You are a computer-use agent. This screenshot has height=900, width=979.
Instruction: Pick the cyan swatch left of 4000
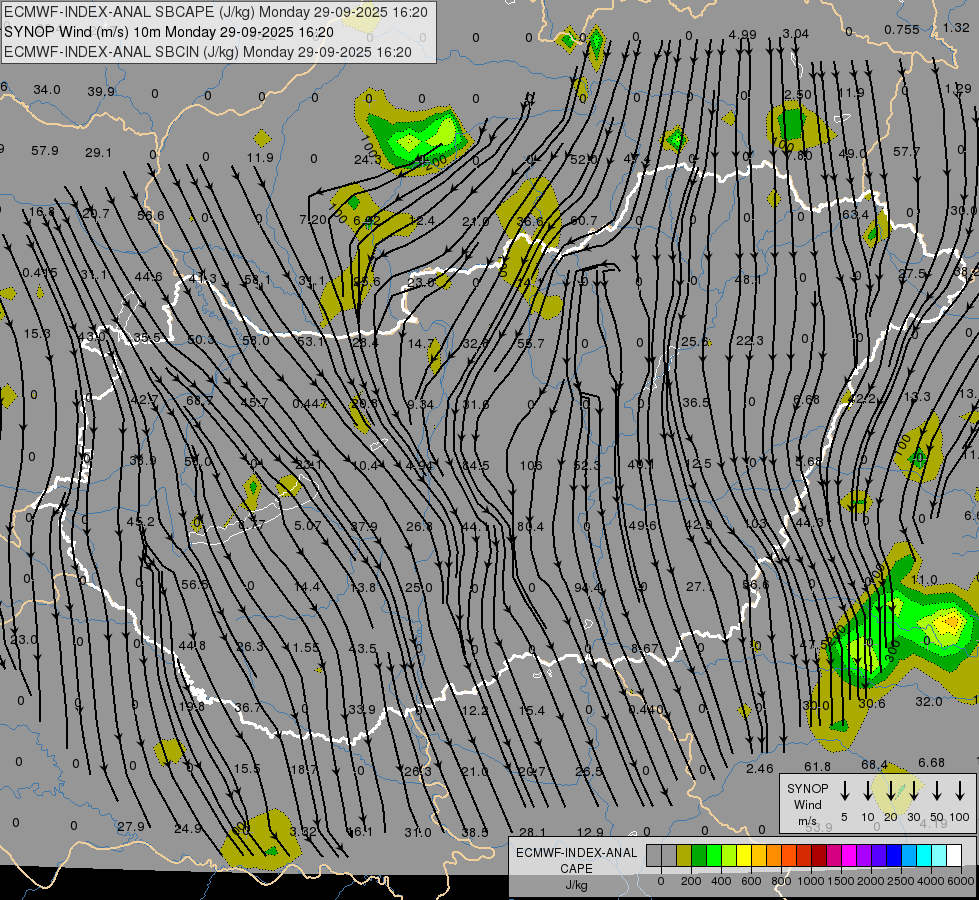tap(923, 856)
